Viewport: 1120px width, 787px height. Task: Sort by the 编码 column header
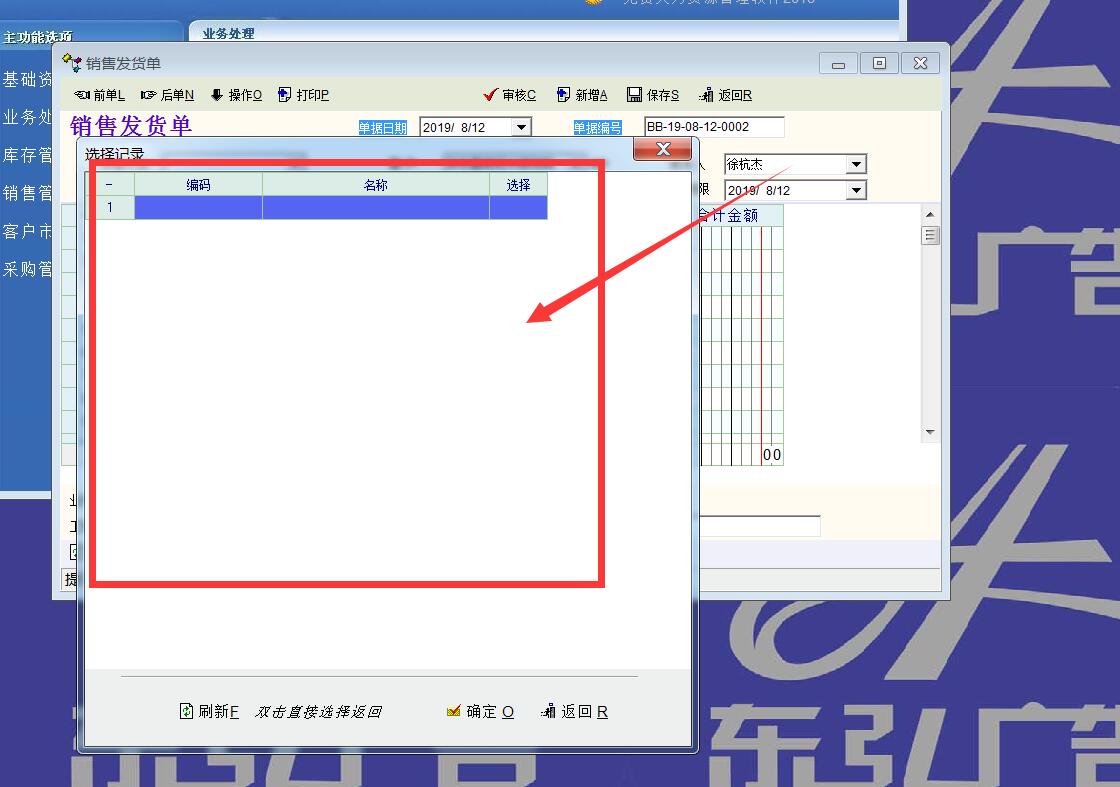pyautogui.click(x=198, y=185)
